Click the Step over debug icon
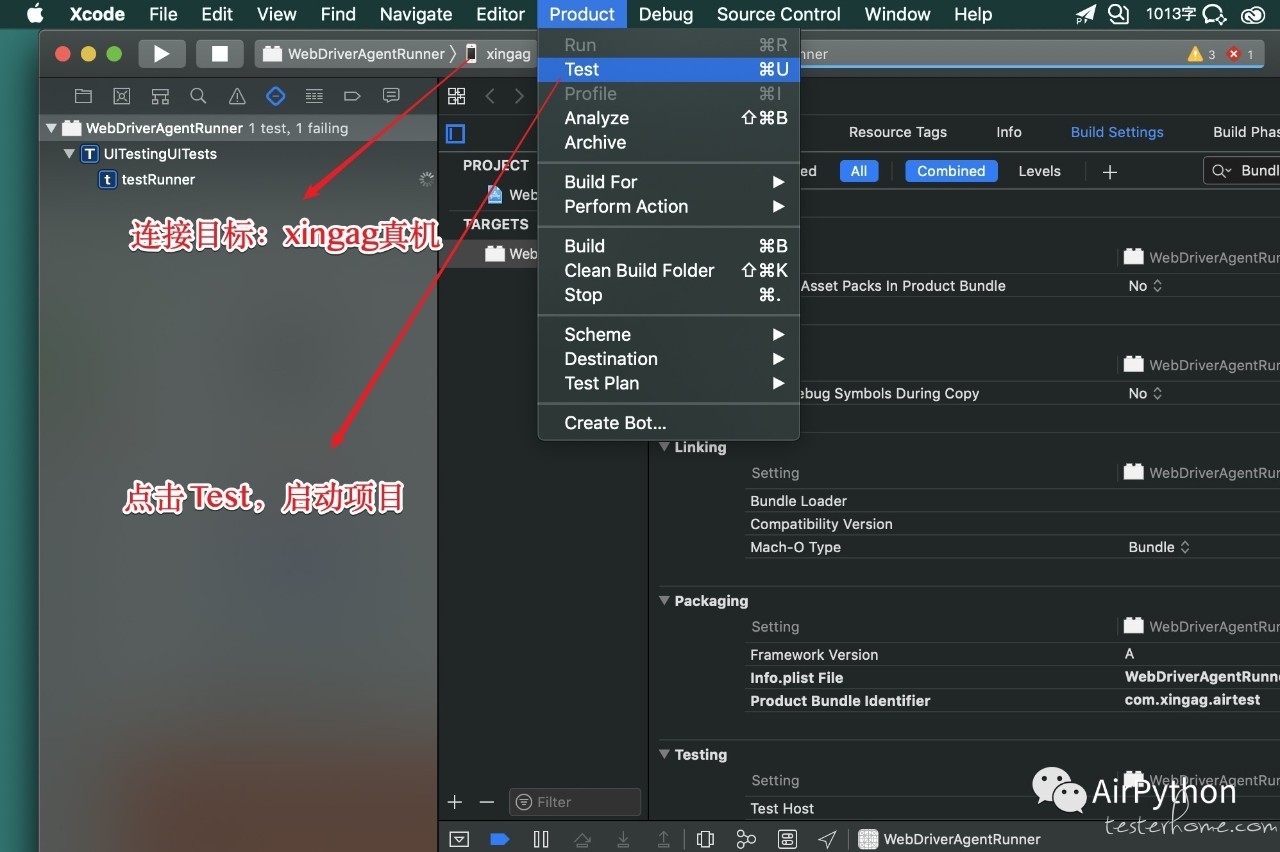This screenshot has height=852, width=1280. coord(582,839)
